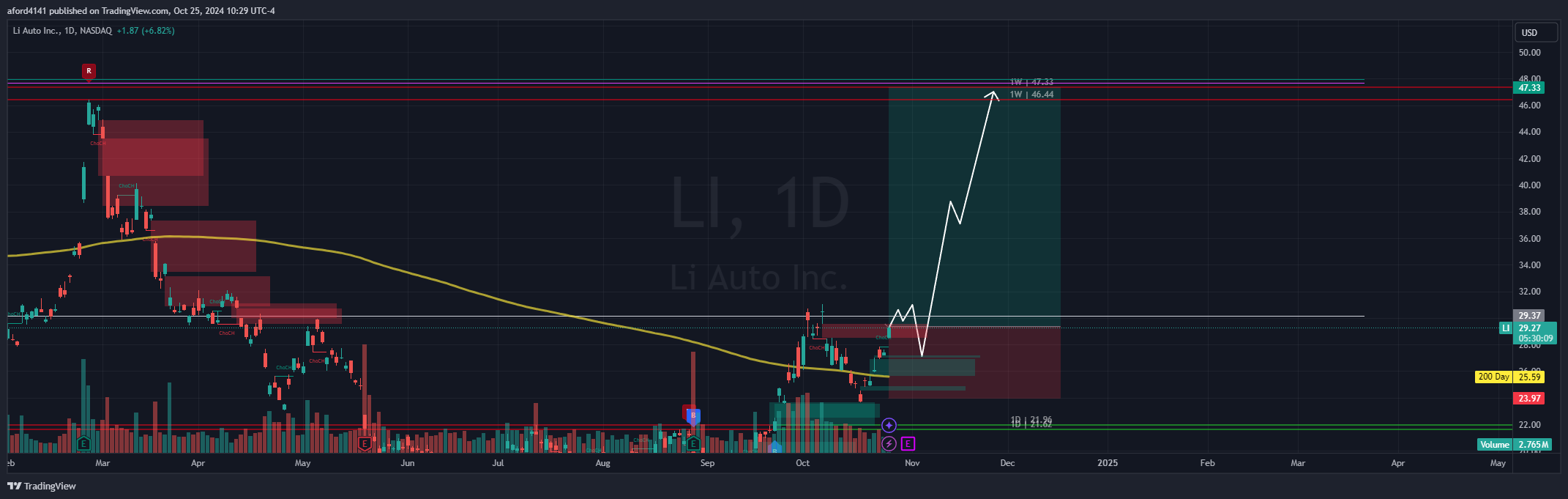Viewport: 1568px width, 499px height.
Task: Click the 05:30:09 countdown timer
Action: 1535,339
